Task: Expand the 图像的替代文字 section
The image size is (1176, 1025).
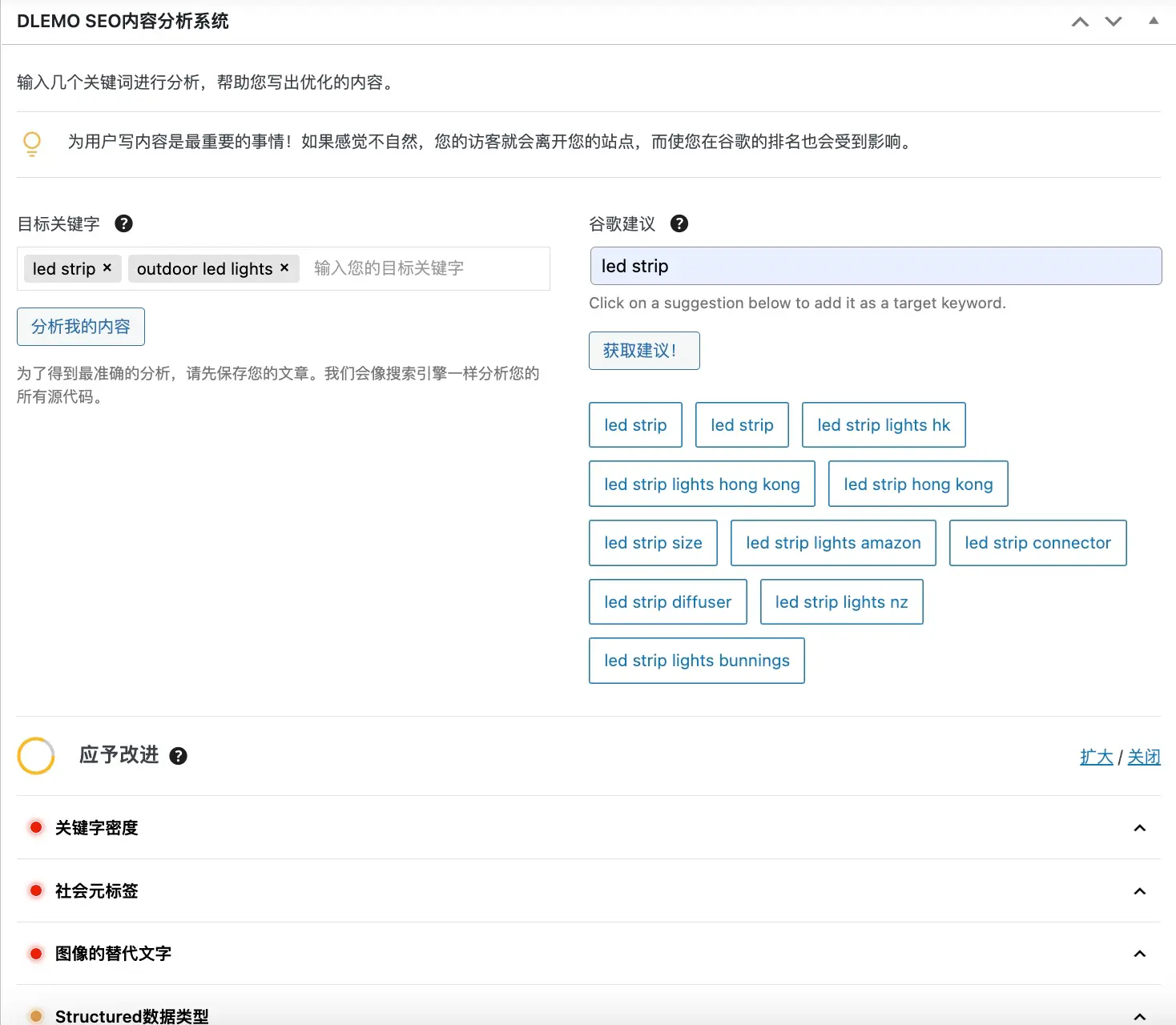Action: [1139, 954]
